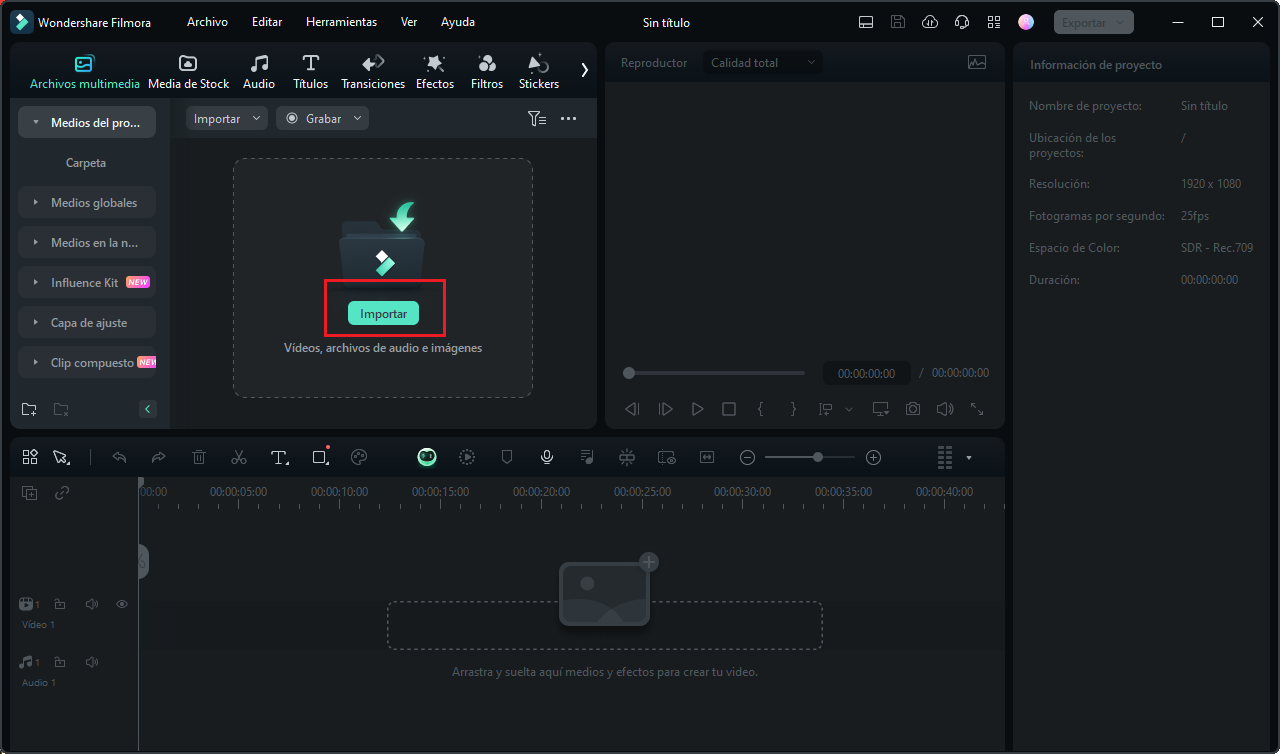Image resolution: width=1280 pixels, height=754 pixels.
Task: Click the delete trash icon in timeline toolbar
Action: (x=199, y=457)
